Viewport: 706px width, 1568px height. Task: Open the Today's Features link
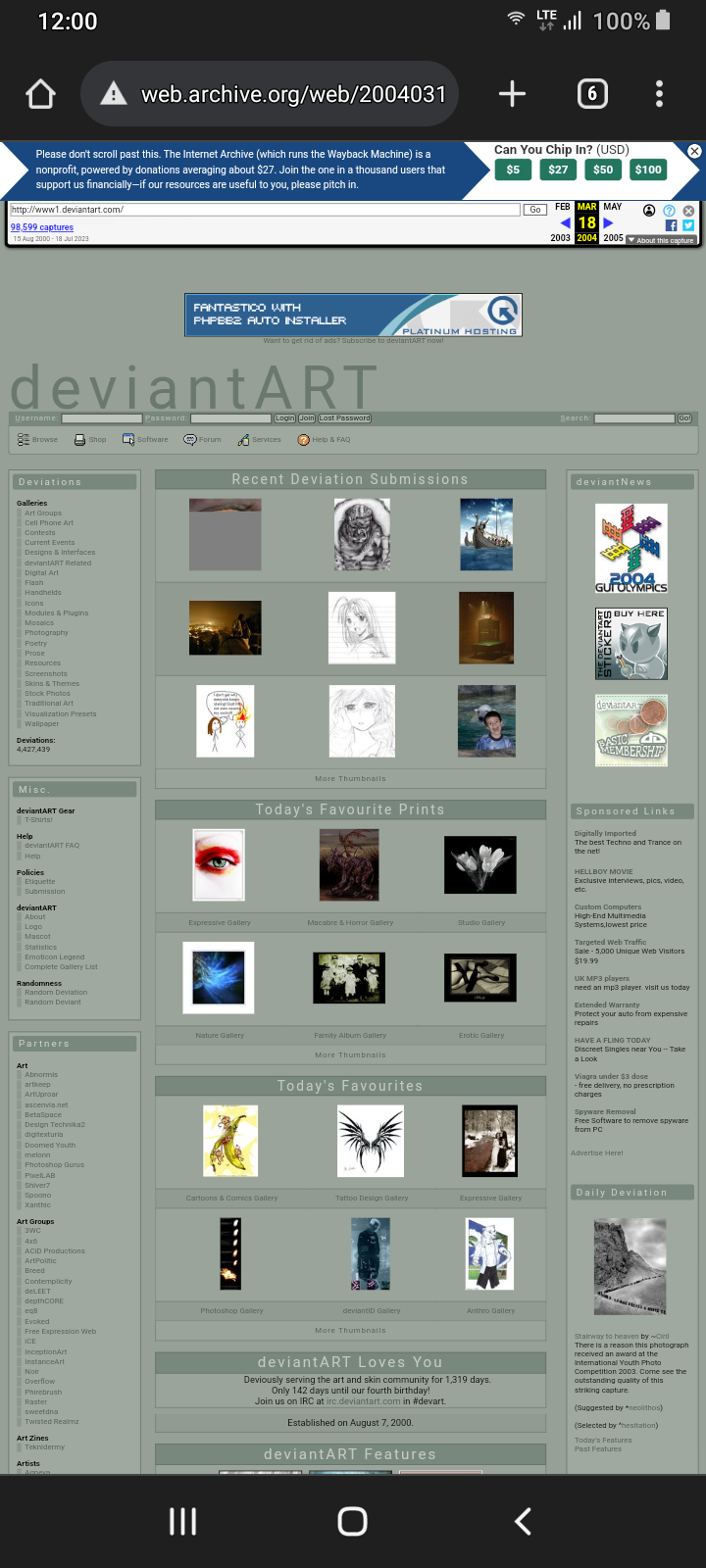[603, 1441]
